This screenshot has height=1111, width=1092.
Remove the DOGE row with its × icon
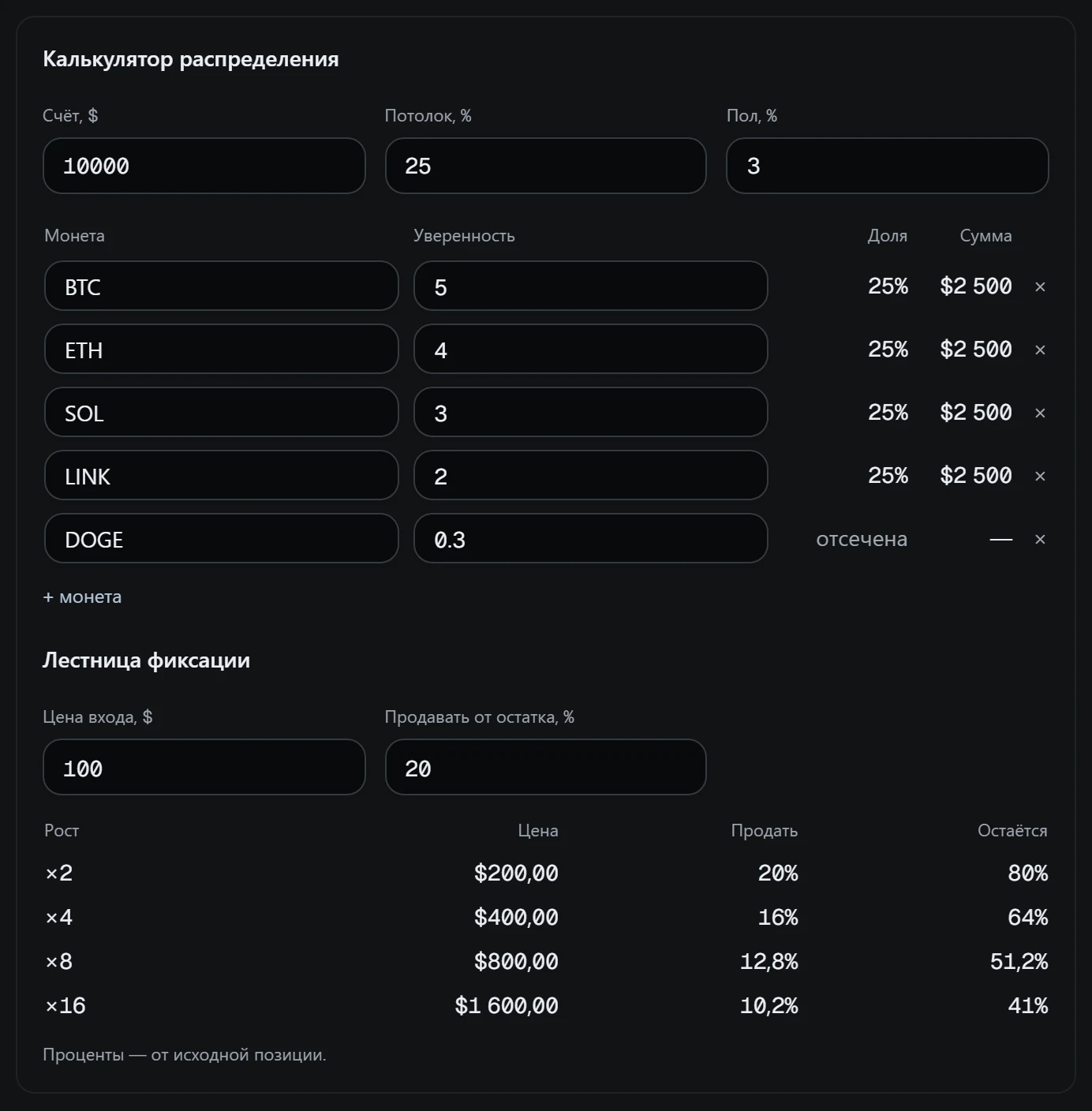1040,539
